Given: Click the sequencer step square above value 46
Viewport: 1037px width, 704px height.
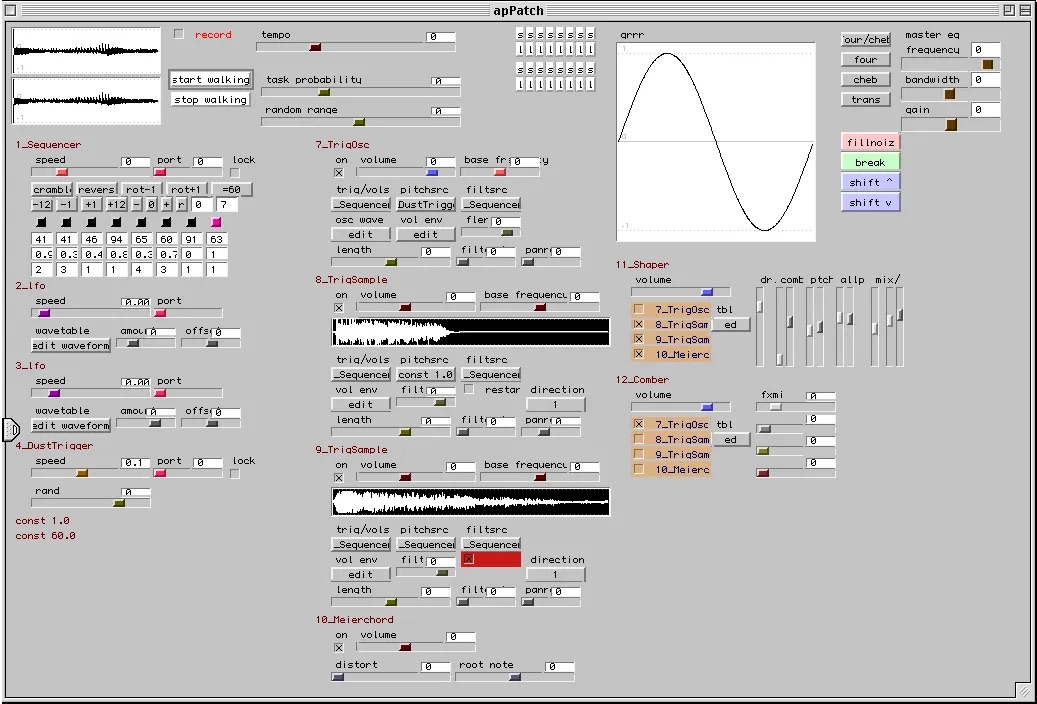Looking at the screenshot, I should (91, 222).
